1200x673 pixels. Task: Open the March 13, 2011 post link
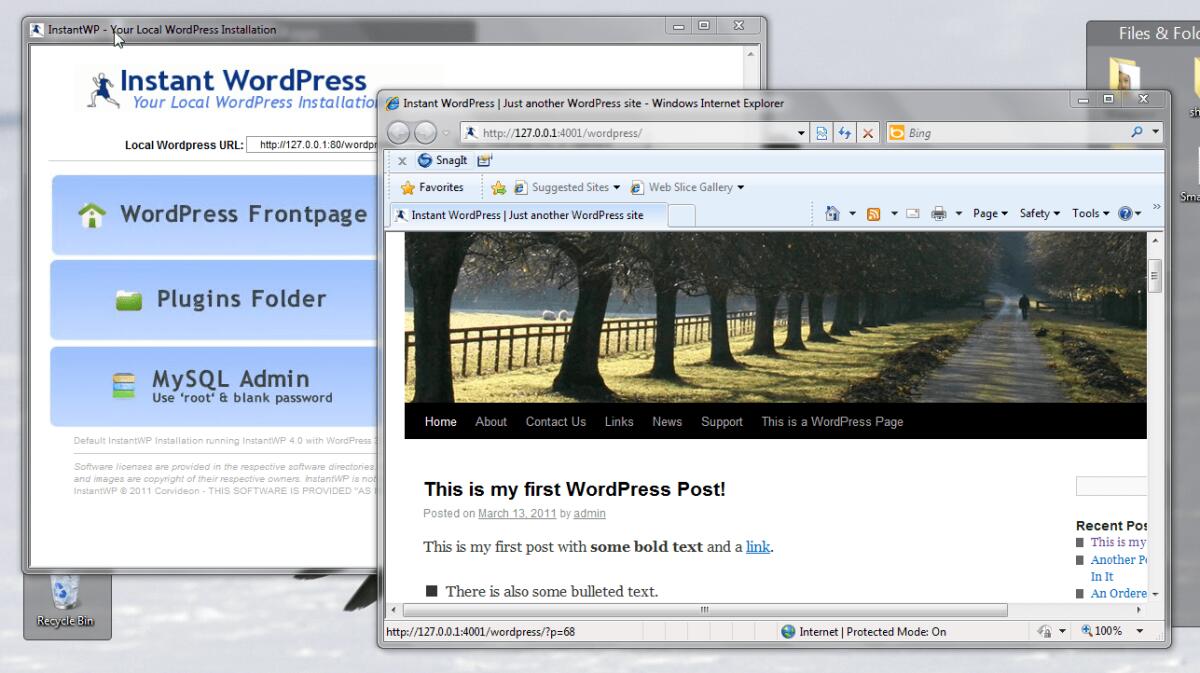[x=516, y=513]
